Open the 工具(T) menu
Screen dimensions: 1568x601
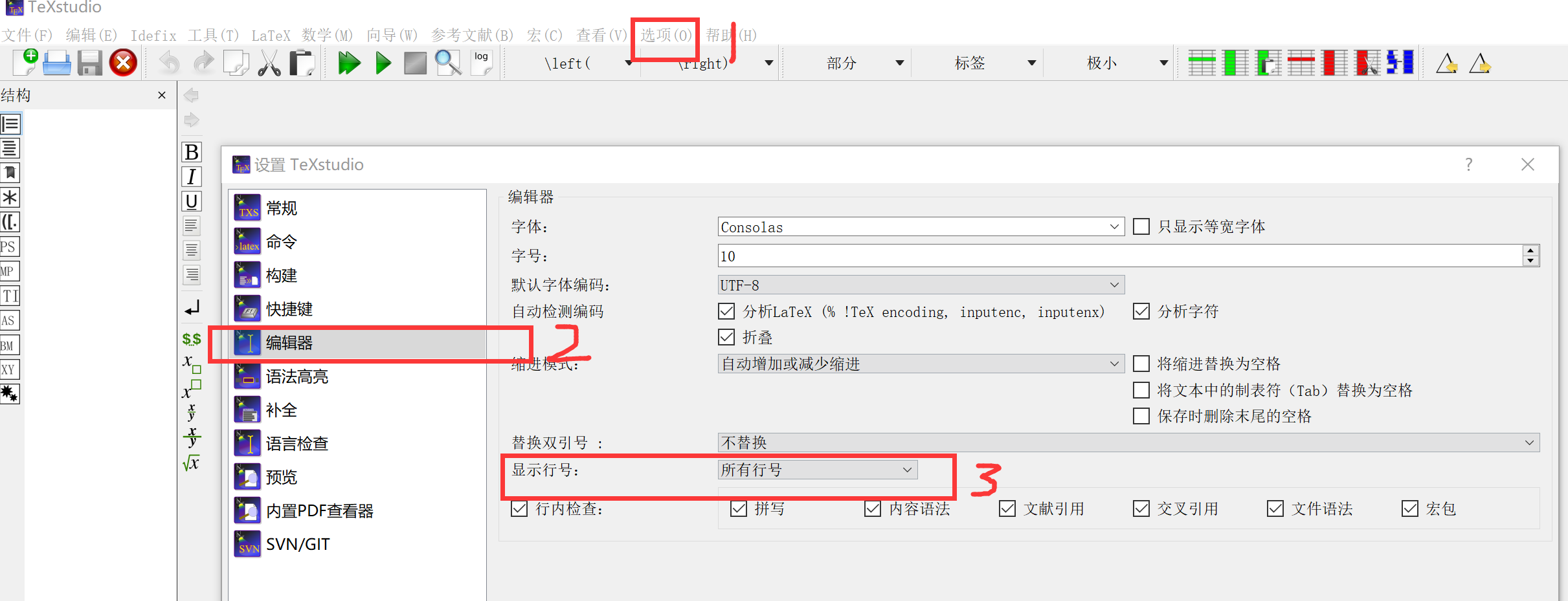(x=214, y=35)
